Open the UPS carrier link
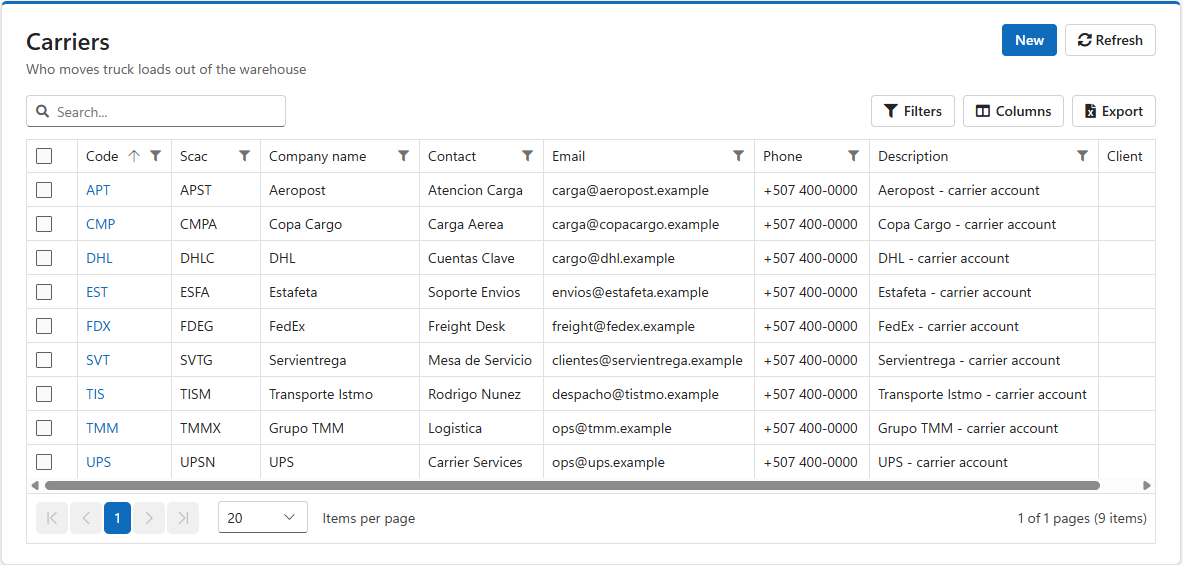 coord(98,462)
